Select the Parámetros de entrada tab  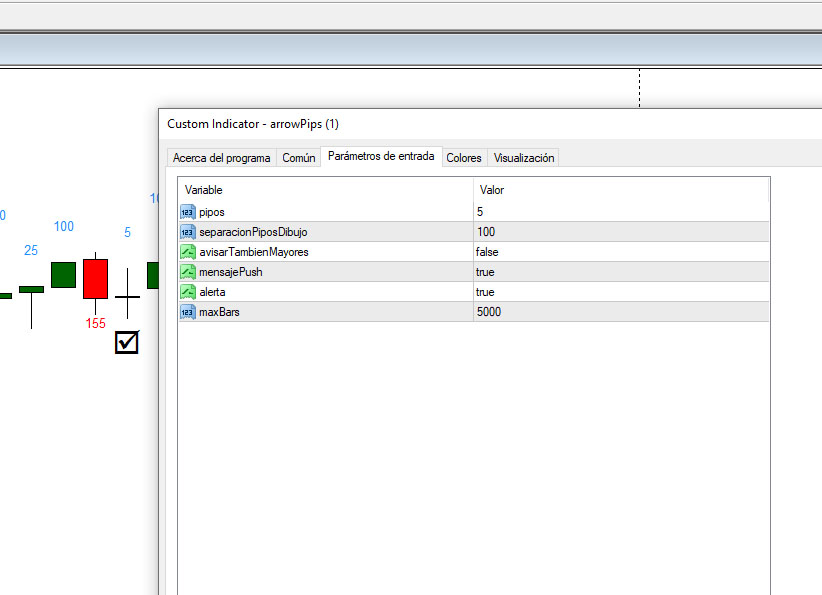381,157
